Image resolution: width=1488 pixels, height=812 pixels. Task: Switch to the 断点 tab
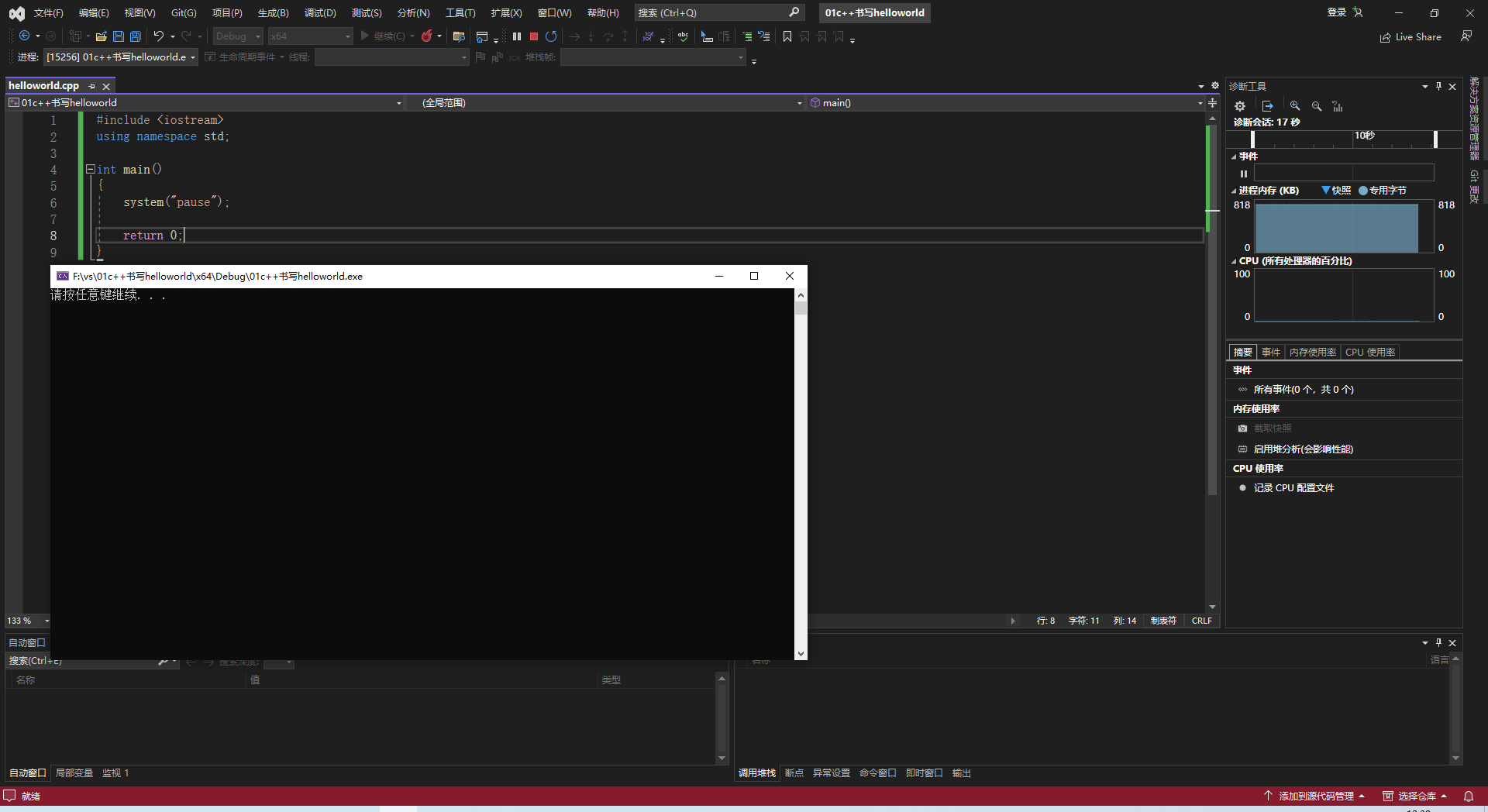coord(794,773)
